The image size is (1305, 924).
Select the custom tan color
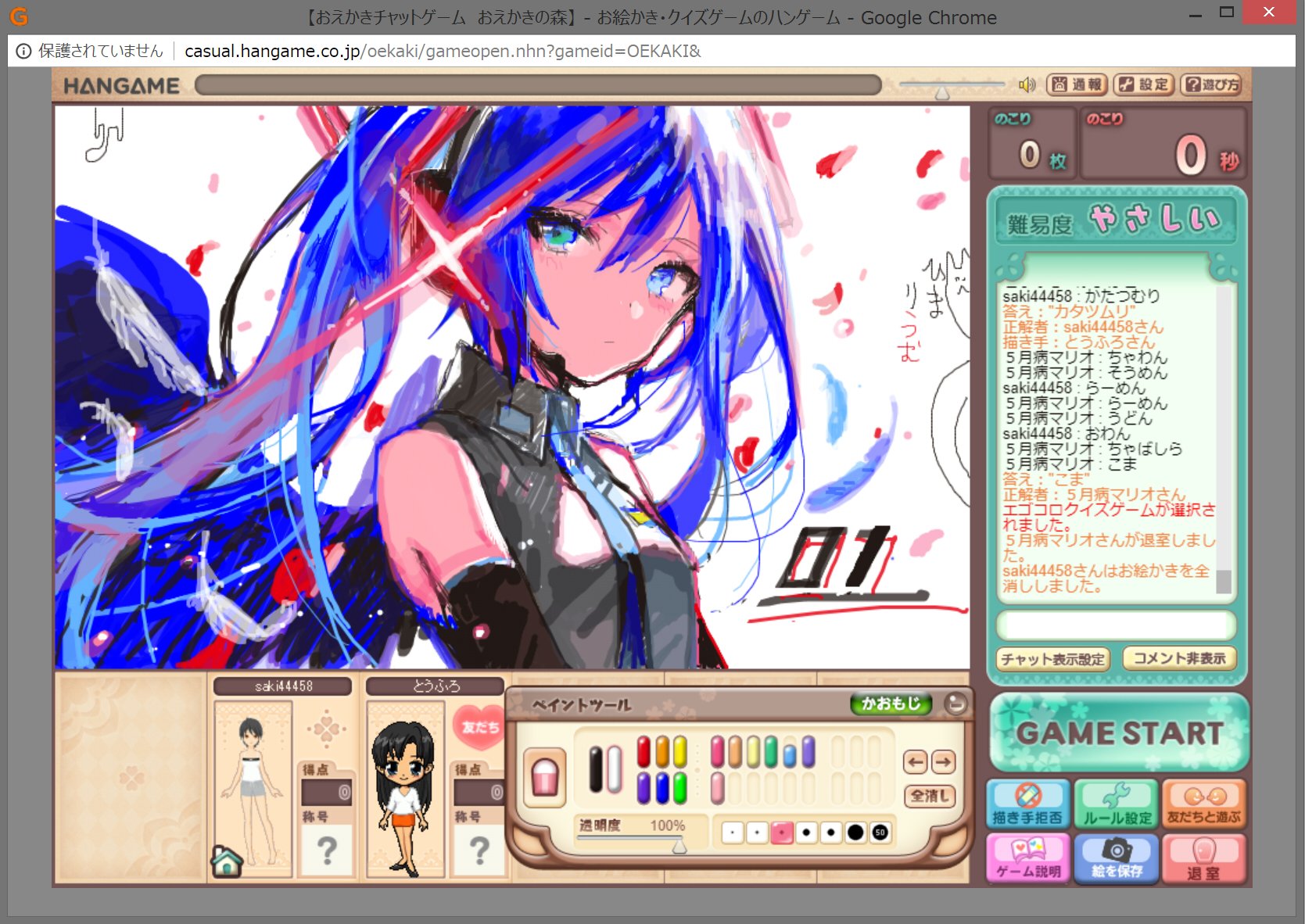[x=735, y=752]
